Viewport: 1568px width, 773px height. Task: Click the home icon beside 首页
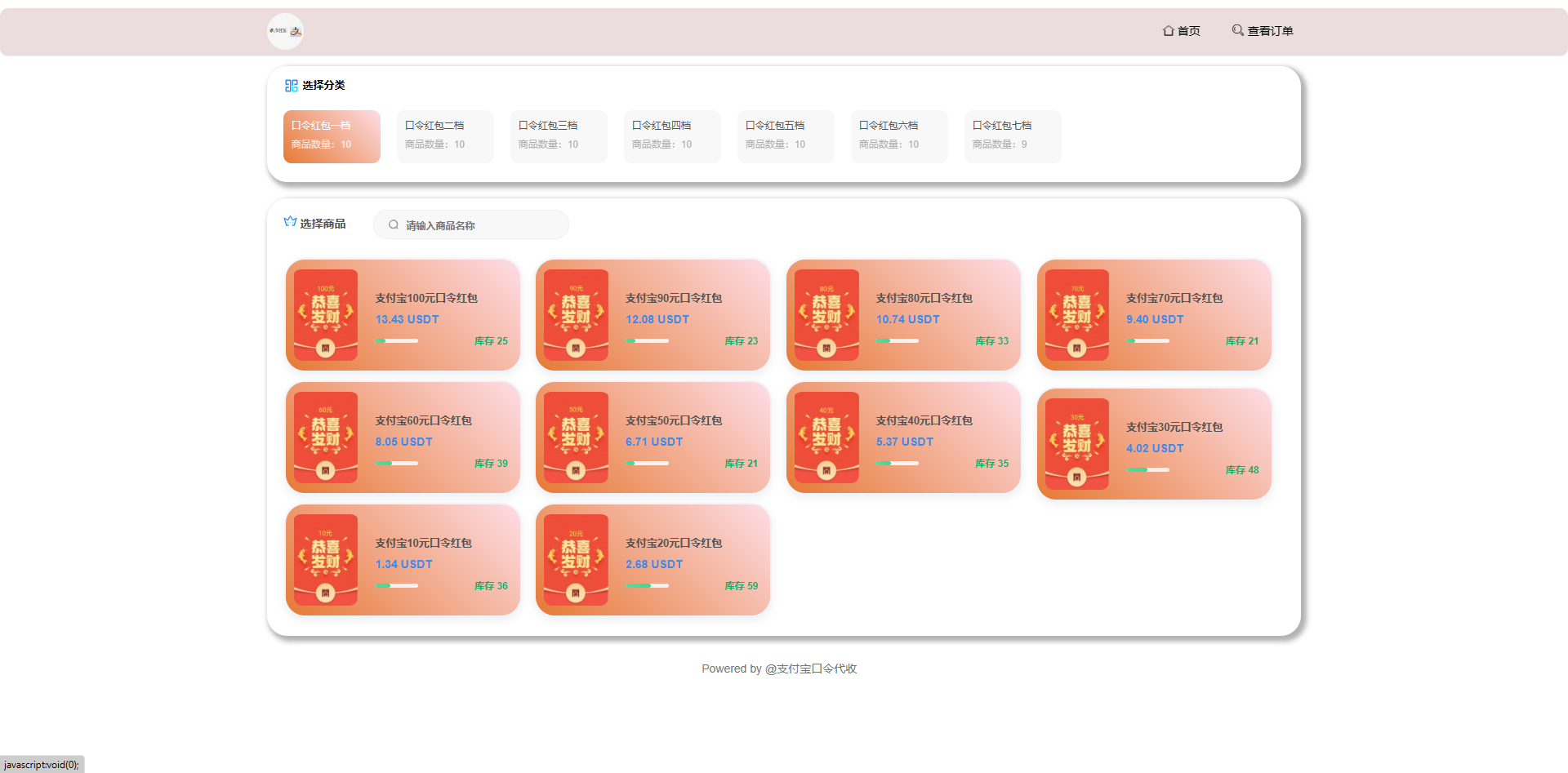click(x=1168, y=31)
